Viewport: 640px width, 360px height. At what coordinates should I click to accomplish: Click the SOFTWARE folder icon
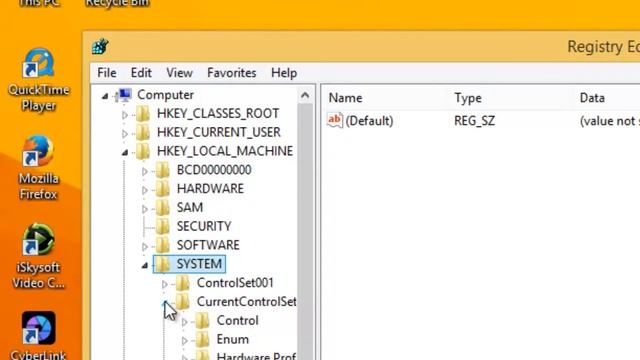click(163, 245)
